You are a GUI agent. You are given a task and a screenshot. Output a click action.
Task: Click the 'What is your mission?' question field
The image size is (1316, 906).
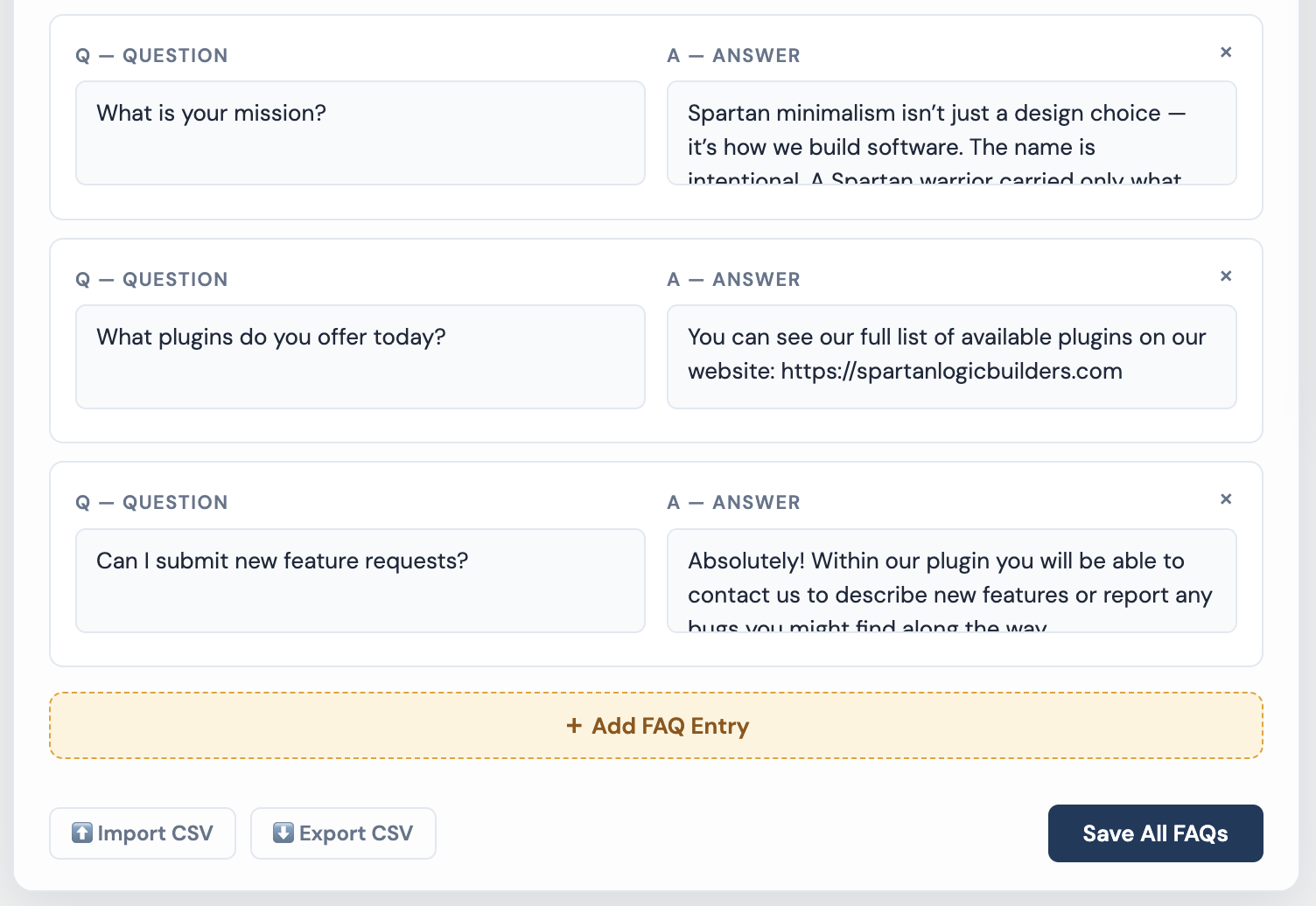(x=360, y=133)
